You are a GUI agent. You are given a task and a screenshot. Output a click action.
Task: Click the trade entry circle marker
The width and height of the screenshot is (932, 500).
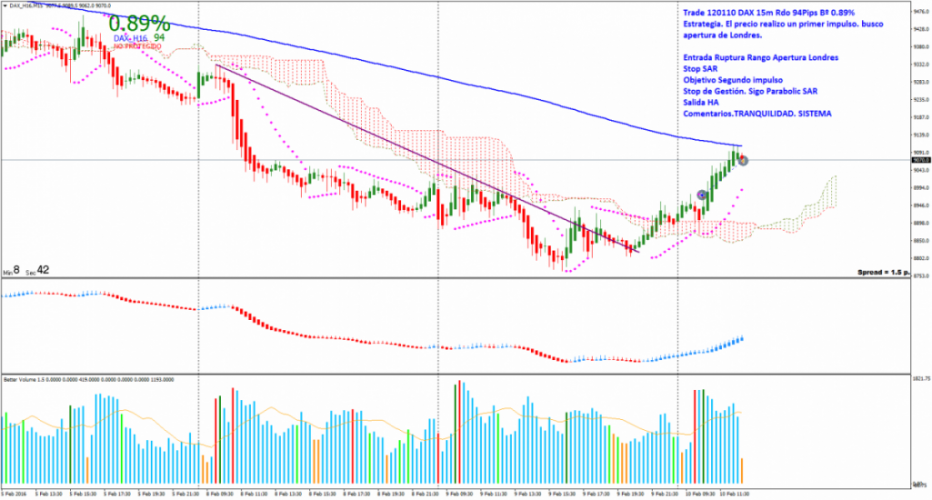[x=703, y=194]
